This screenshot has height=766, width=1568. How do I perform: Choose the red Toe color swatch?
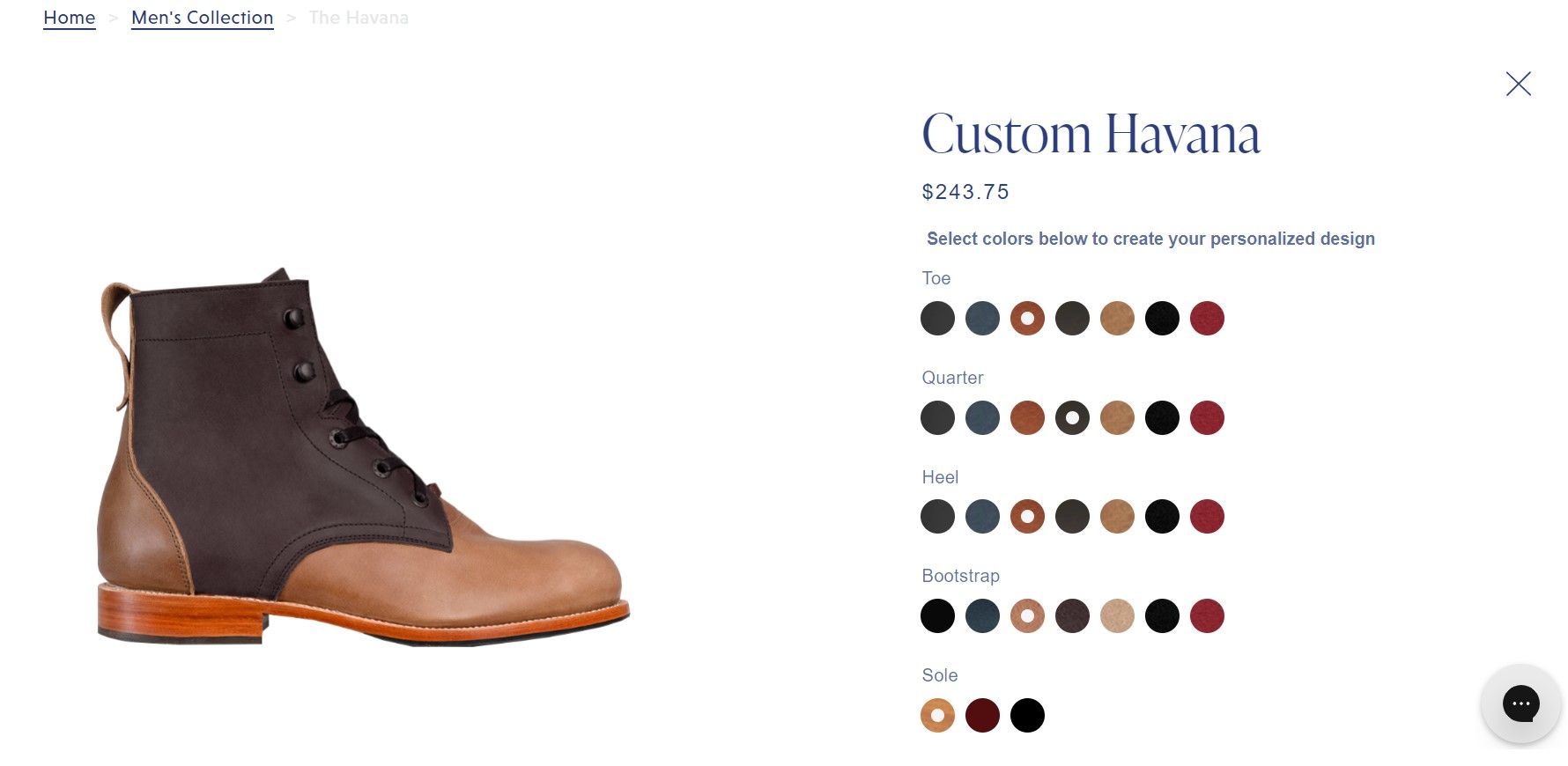(x=1207, y=318)
